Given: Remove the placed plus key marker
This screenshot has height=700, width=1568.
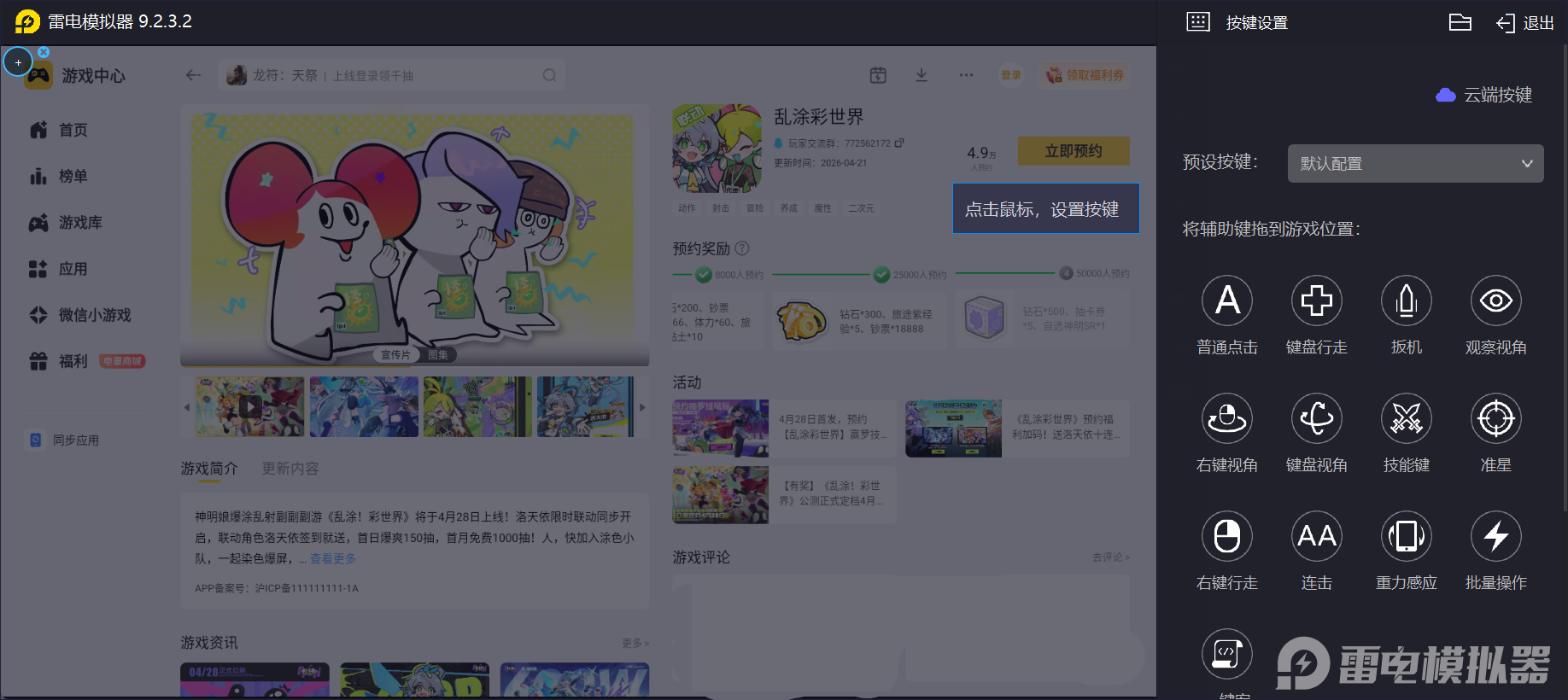Looking at the screenshot, I should [44, 52].
